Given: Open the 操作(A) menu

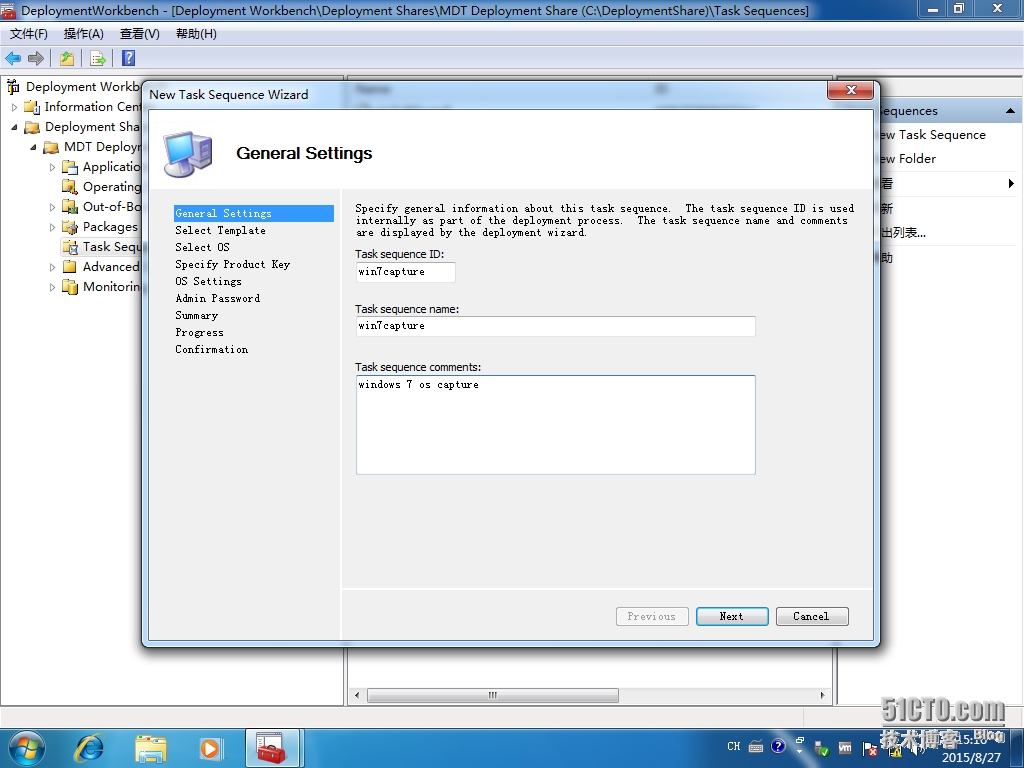Looking at the screenshot, I should [84, 34].
